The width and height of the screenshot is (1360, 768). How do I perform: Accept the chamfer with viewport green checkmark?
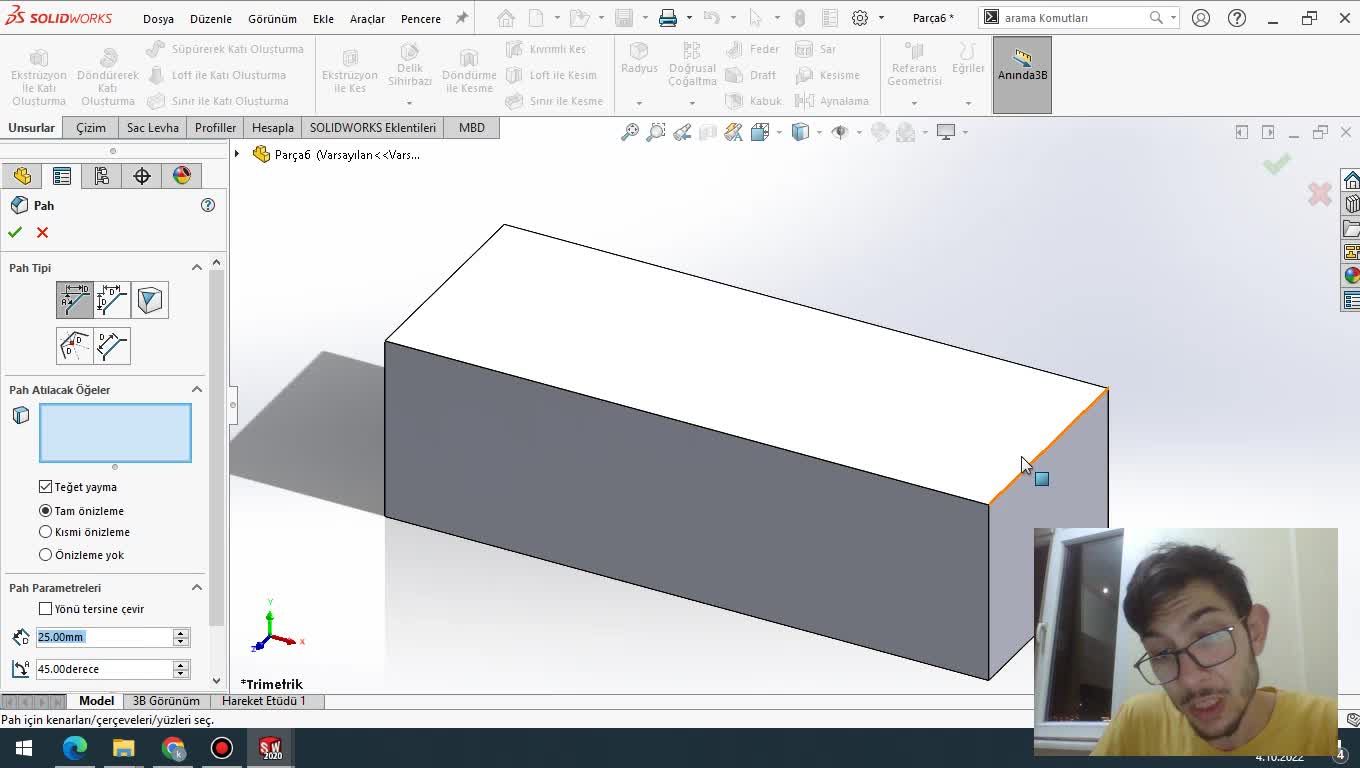[1276, 164]
